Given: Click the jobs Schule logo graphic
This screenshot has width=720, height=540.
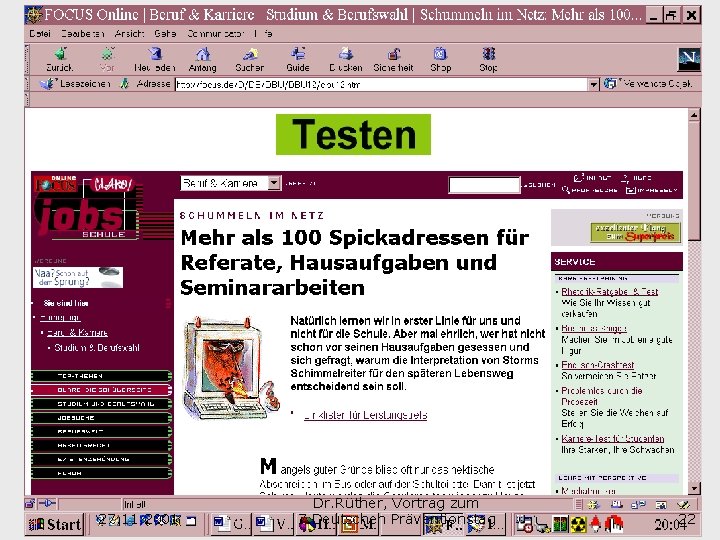Looking at the screenshot, I should click(85, 218).
